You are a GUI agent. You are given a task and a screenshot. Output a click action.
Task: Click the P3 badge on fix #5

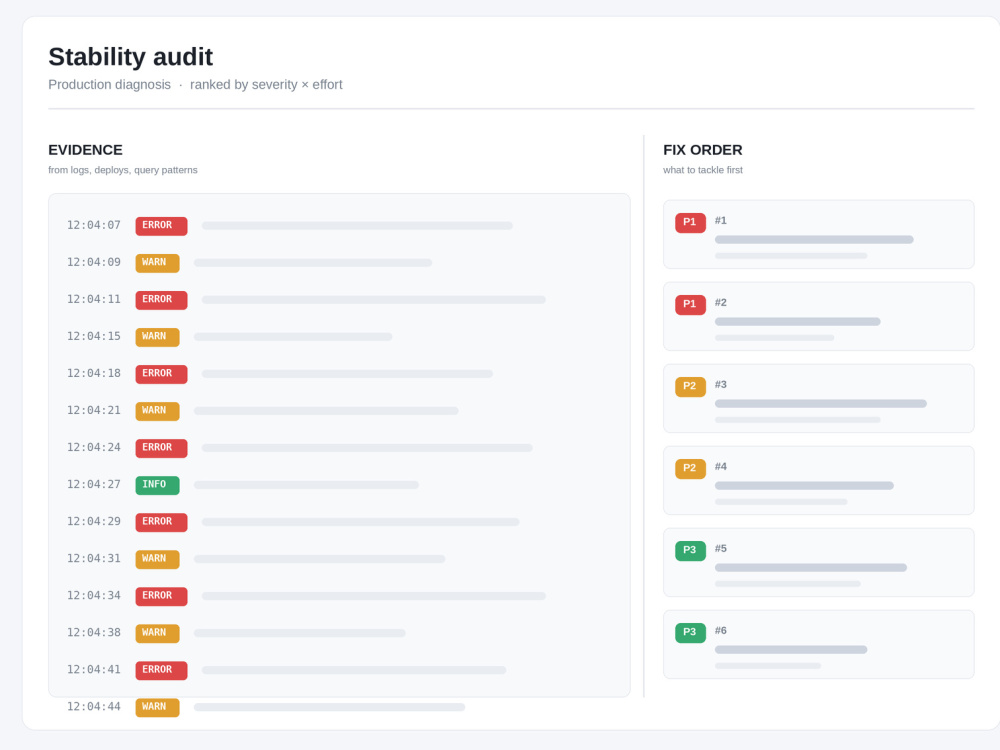tap(690, 550)
